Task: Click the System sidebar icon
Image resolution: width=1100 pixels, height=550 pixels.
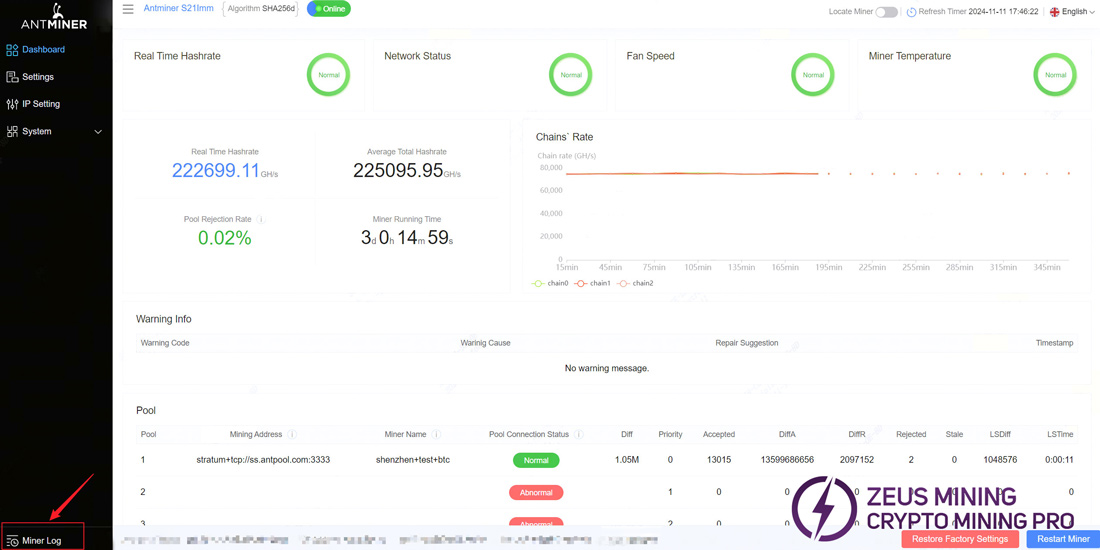Action: 12,131
